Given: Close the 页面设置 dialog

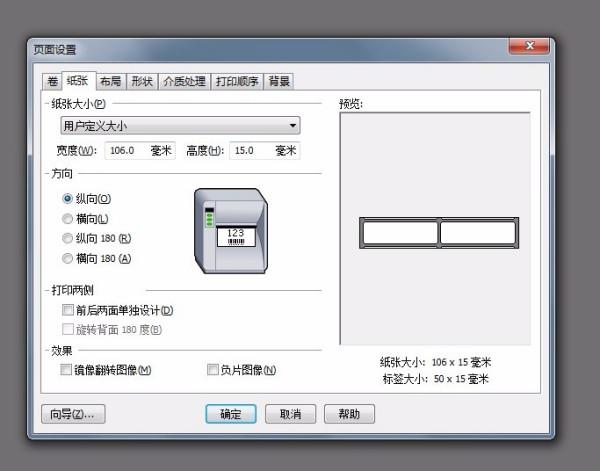Looking at the screenshot, I should 530,46.
